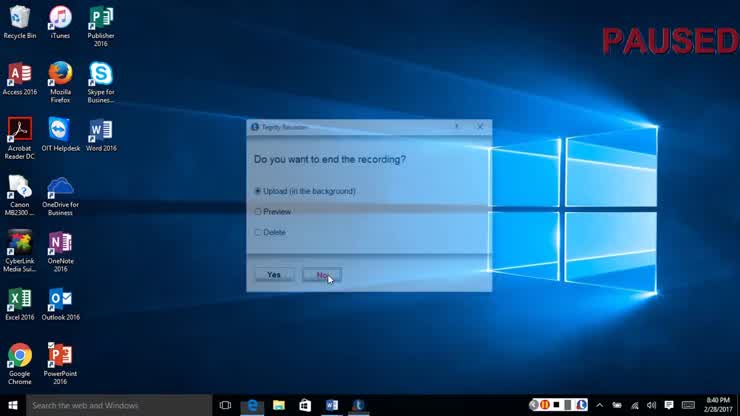Image resolution: width=740 pixels, height=416 pixels.
Task: Open the PowerPoint 2016 desktop shortcut
Action: click(x=60, y=356)
